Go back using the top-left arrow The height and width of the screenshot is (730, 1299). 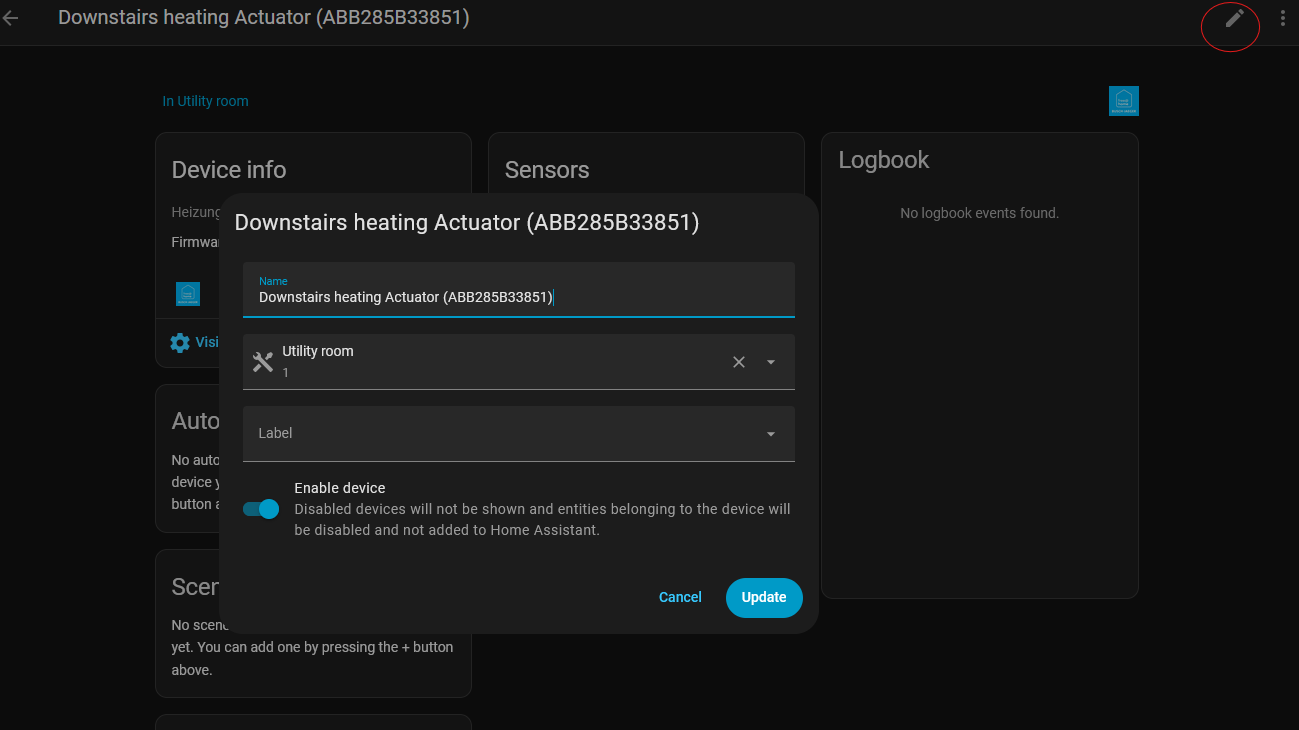point(11,18)
